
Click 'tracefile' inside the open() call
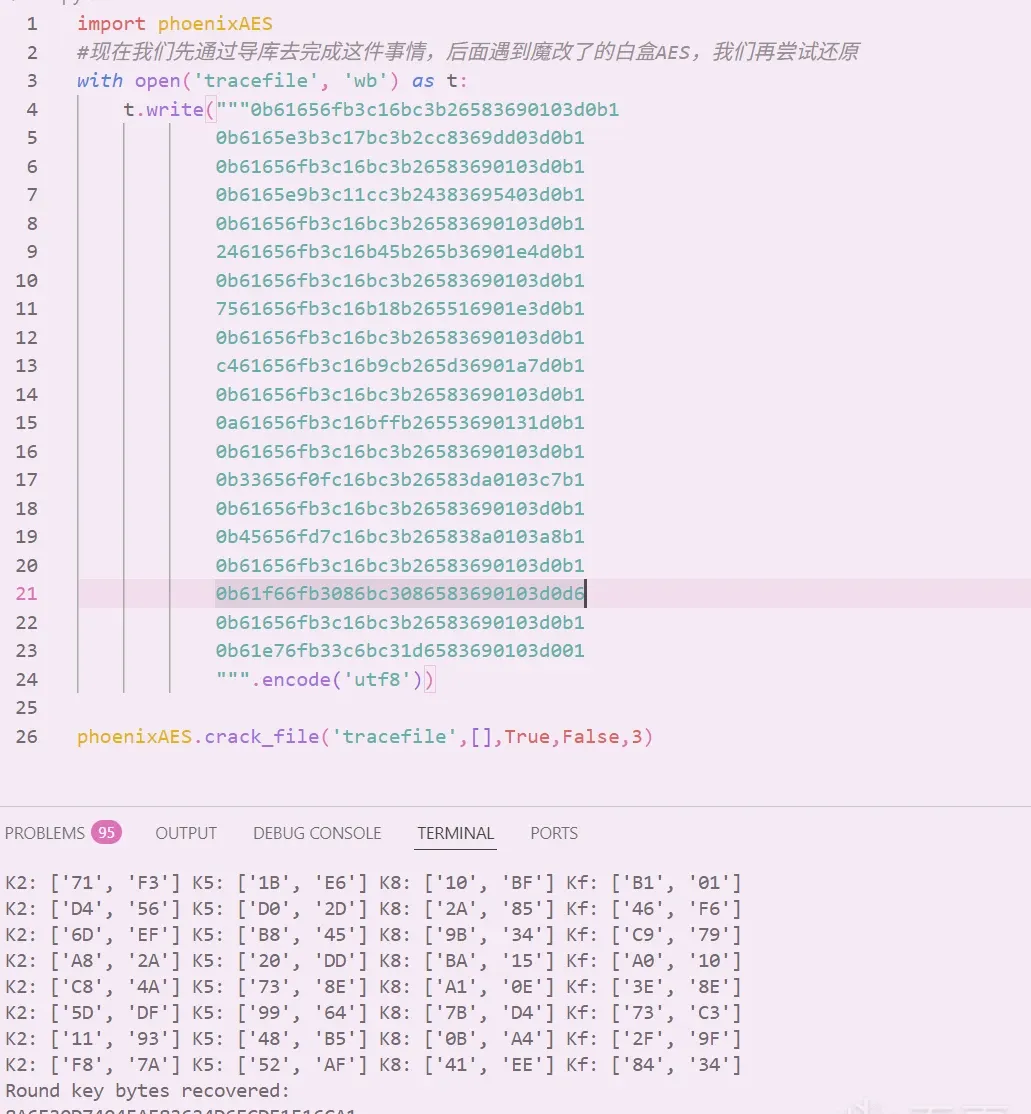pos(256,80)
